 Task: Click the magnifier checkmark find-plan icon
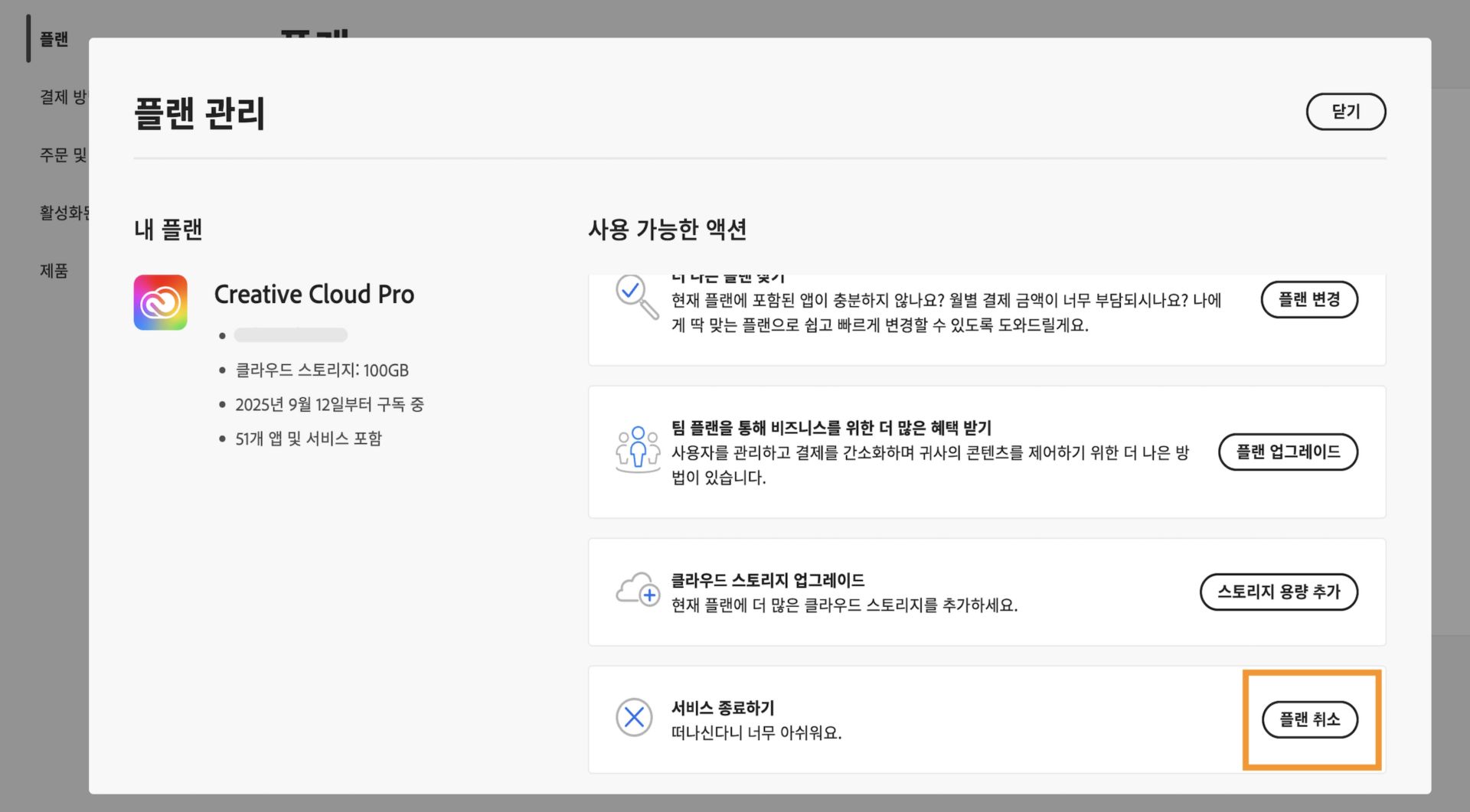pyautogui.click(x=636, y=296)
